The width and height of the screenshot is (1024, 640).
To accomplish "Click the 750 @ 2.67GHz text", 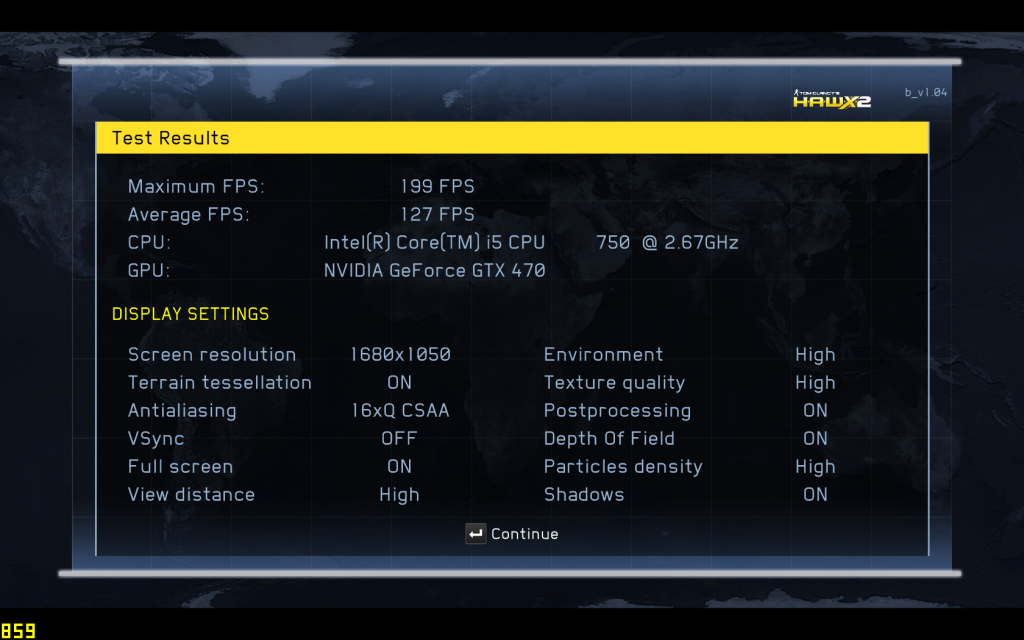I will pyautogui.click(x=667, y=242).
